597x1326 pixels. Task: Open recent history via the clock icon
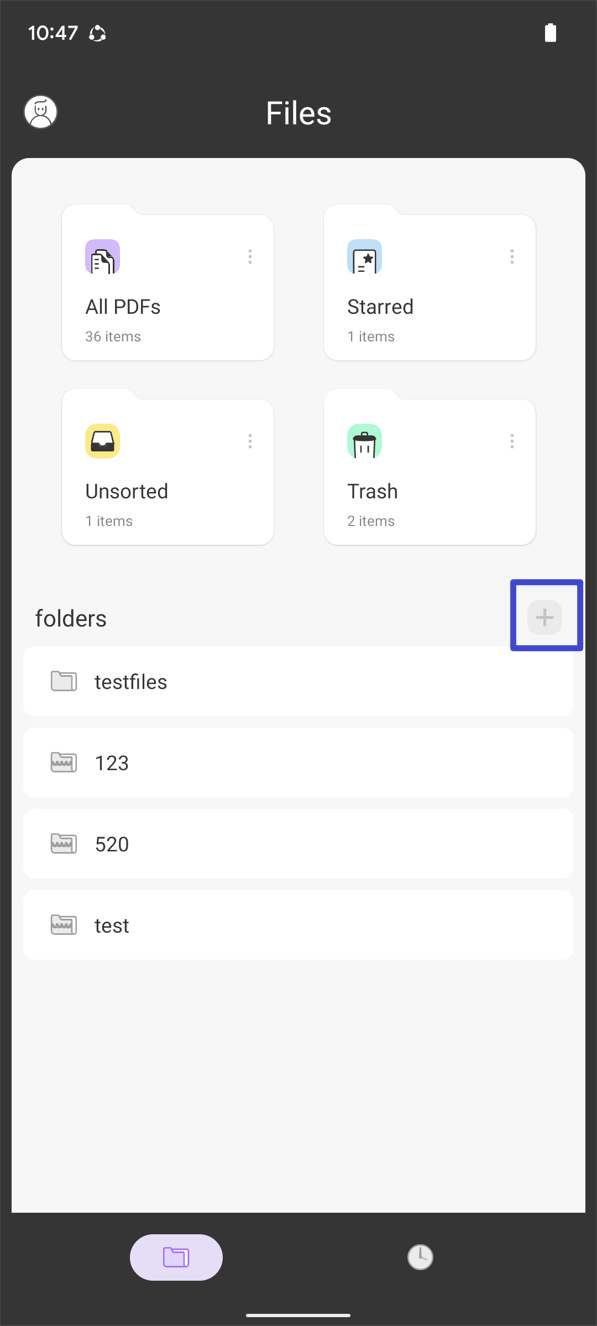pyautogui.click(x=420, y=1257)
